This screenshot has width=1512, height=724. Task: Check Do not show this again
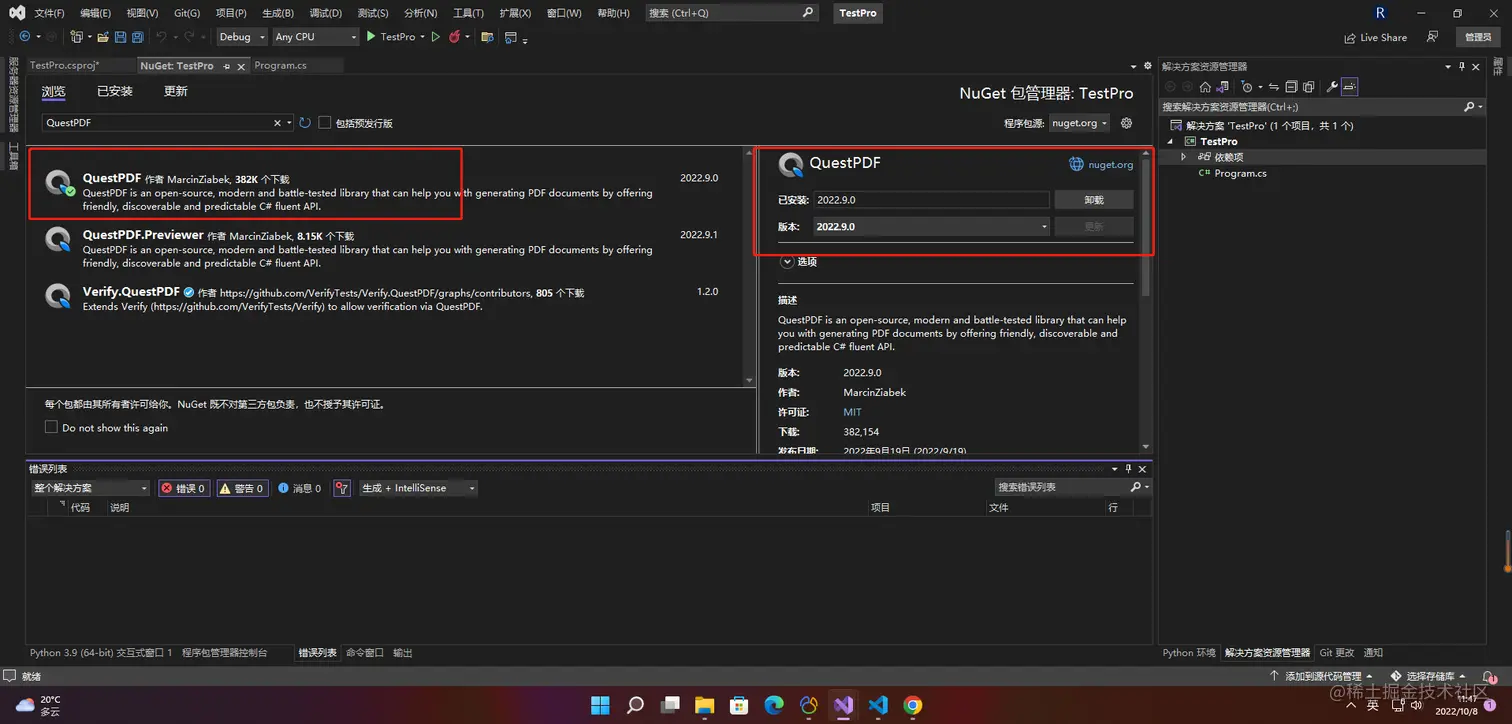(51, 427)
